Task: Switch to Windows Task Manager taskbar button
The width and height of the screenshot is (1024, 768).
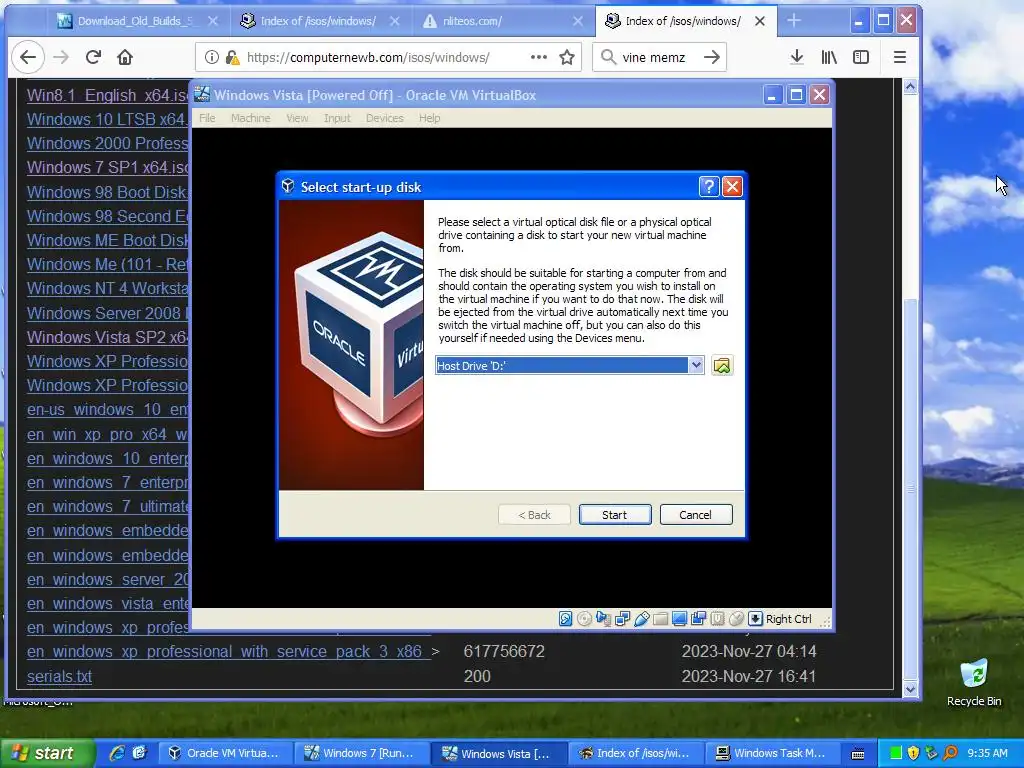Action: [771, 753]
